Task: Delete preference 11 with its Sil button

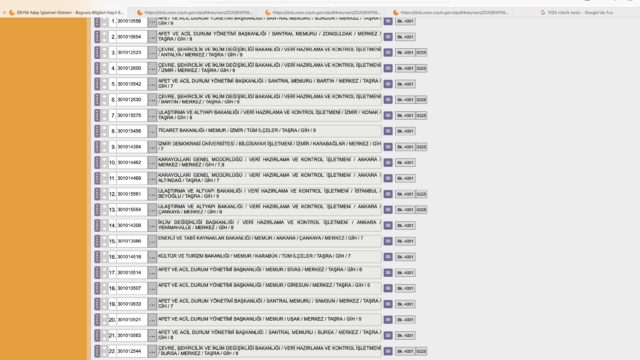Action: 388,178
